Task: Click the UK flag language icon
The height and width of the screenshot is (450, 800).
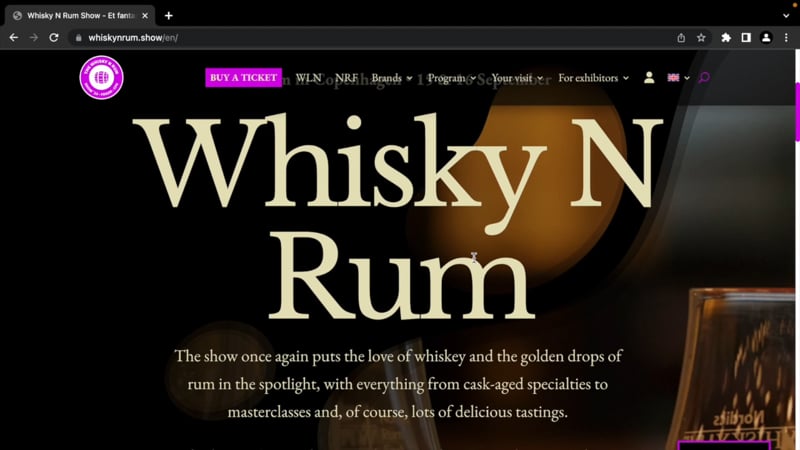Action: point(673,78)
